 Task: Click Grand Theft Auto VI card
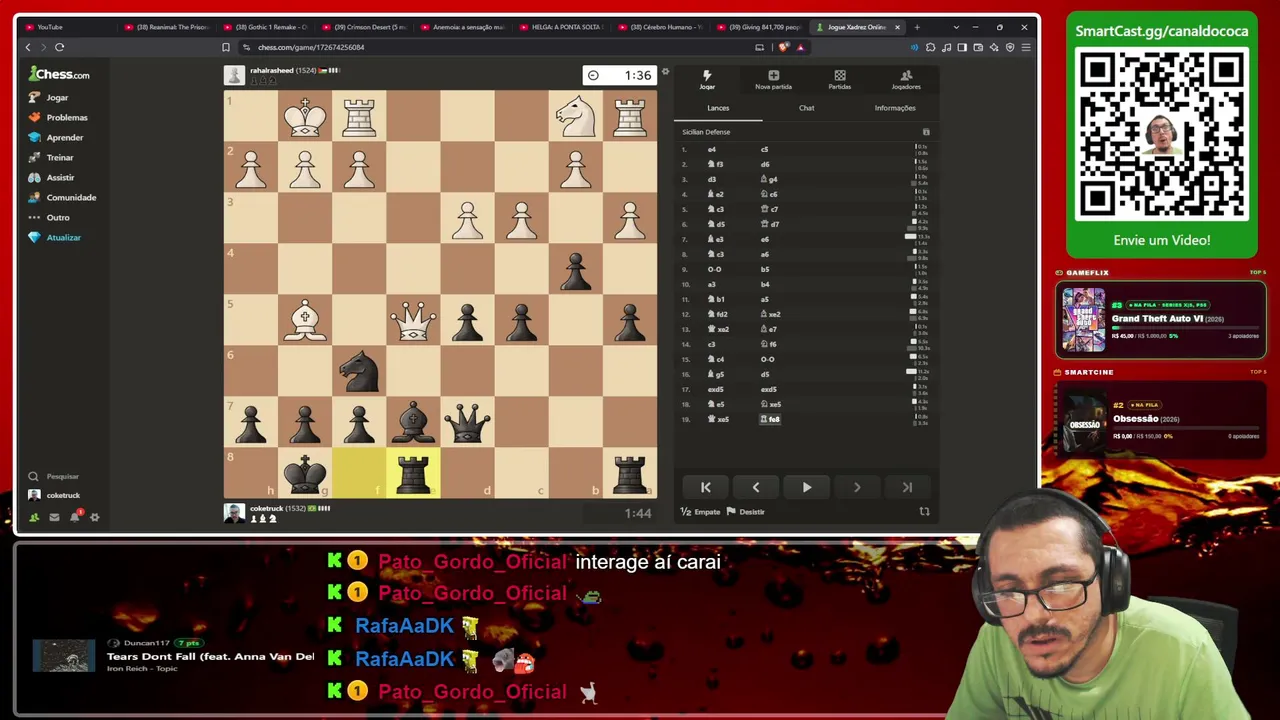[1161, 319]
